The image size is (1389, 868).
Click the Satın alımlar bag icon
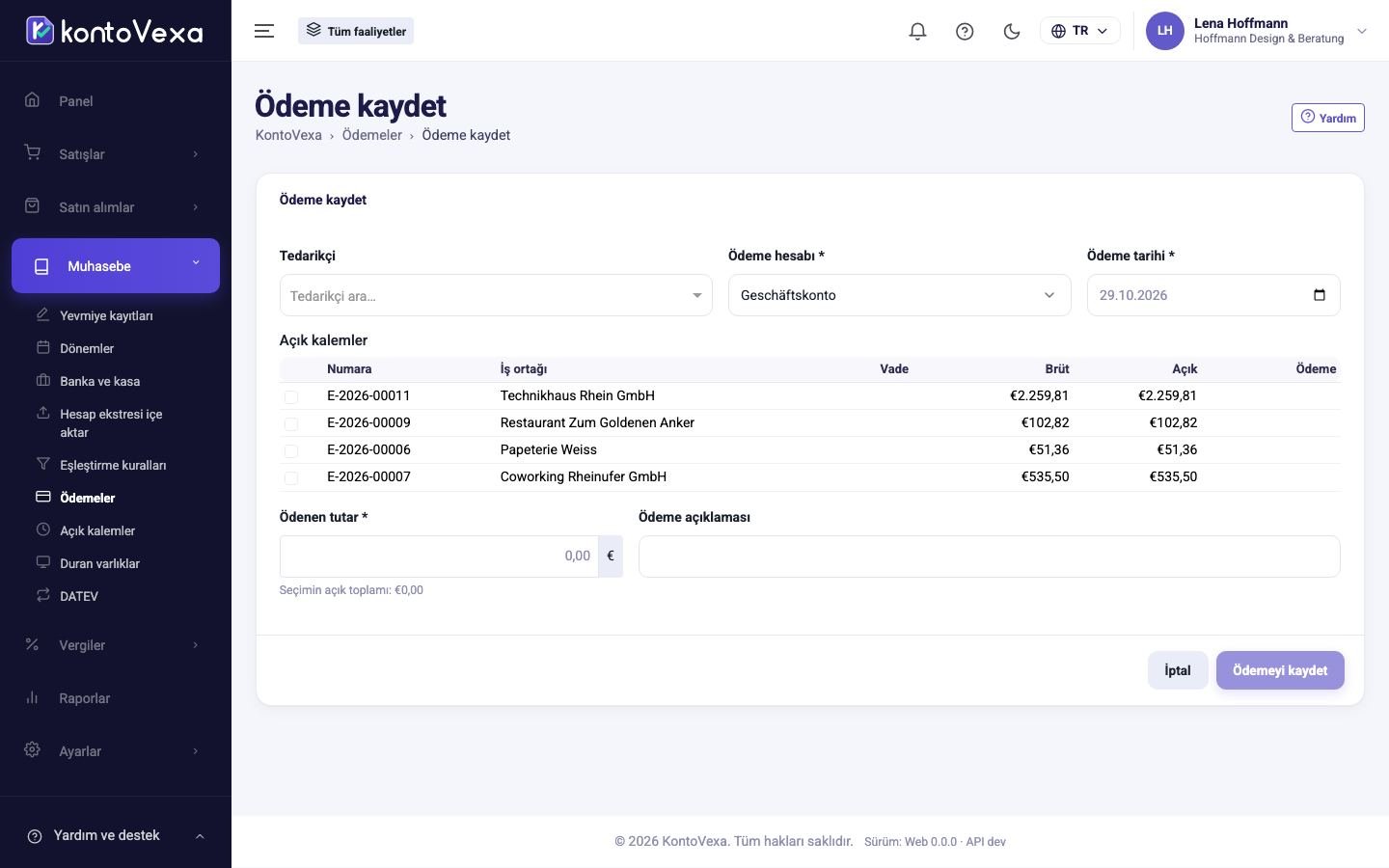click(x=33, y=206)
